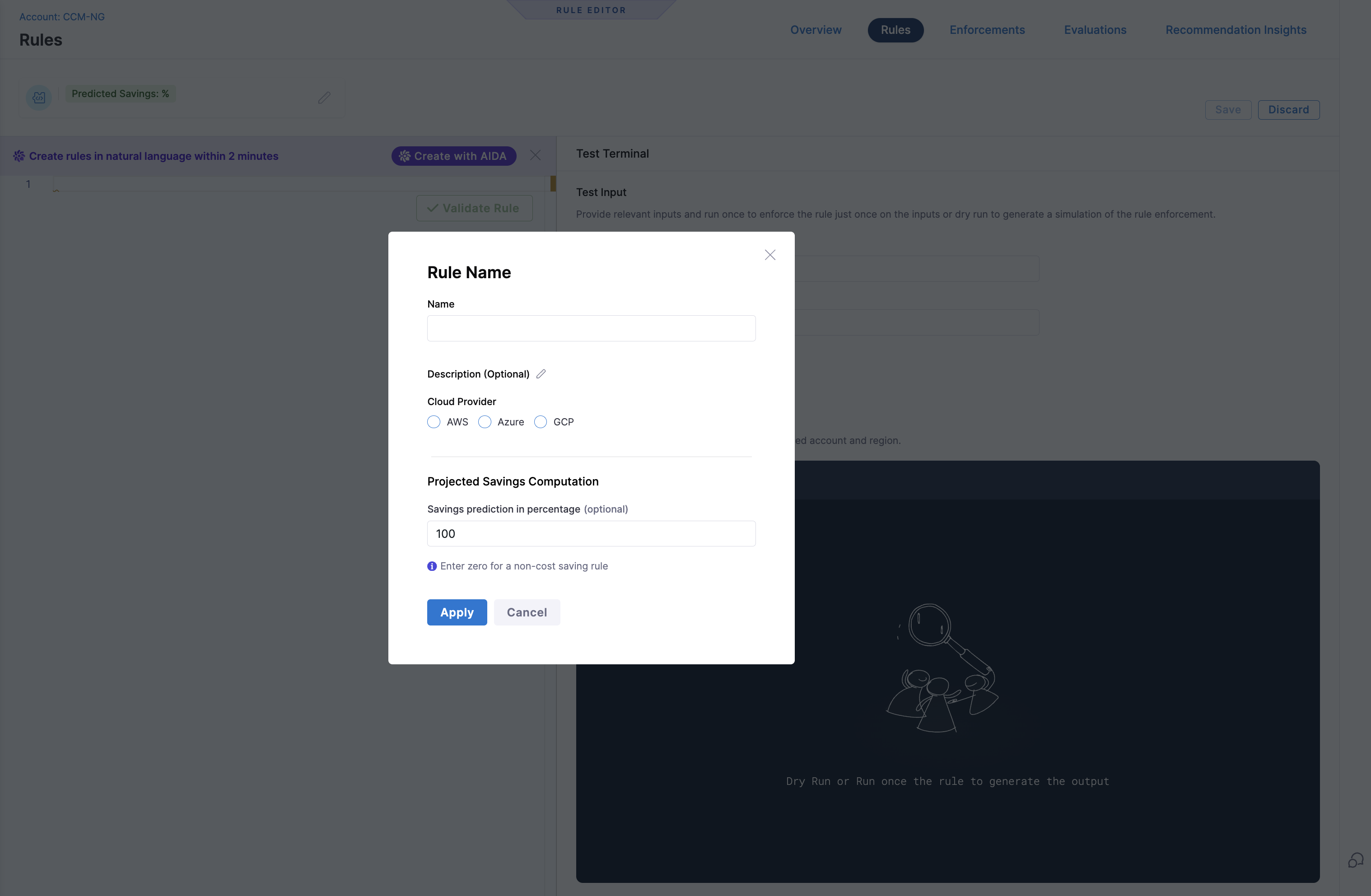Click the Apply button
This screenshot has width=1371, height=896.
(457, 612)
